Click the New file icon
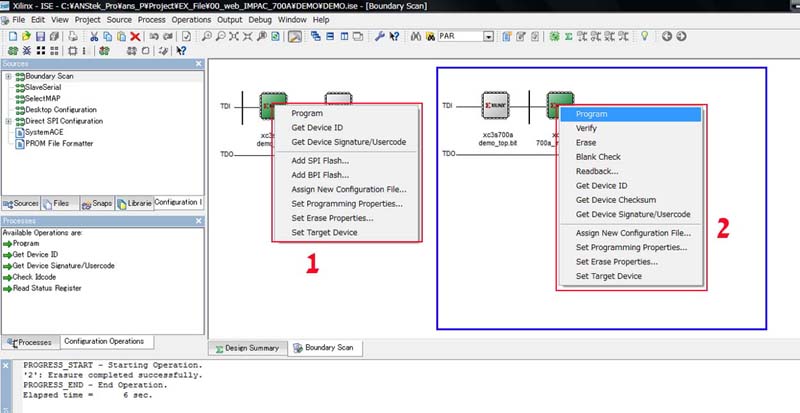This screenshot has height=413, width=800. tap(13, 36)
